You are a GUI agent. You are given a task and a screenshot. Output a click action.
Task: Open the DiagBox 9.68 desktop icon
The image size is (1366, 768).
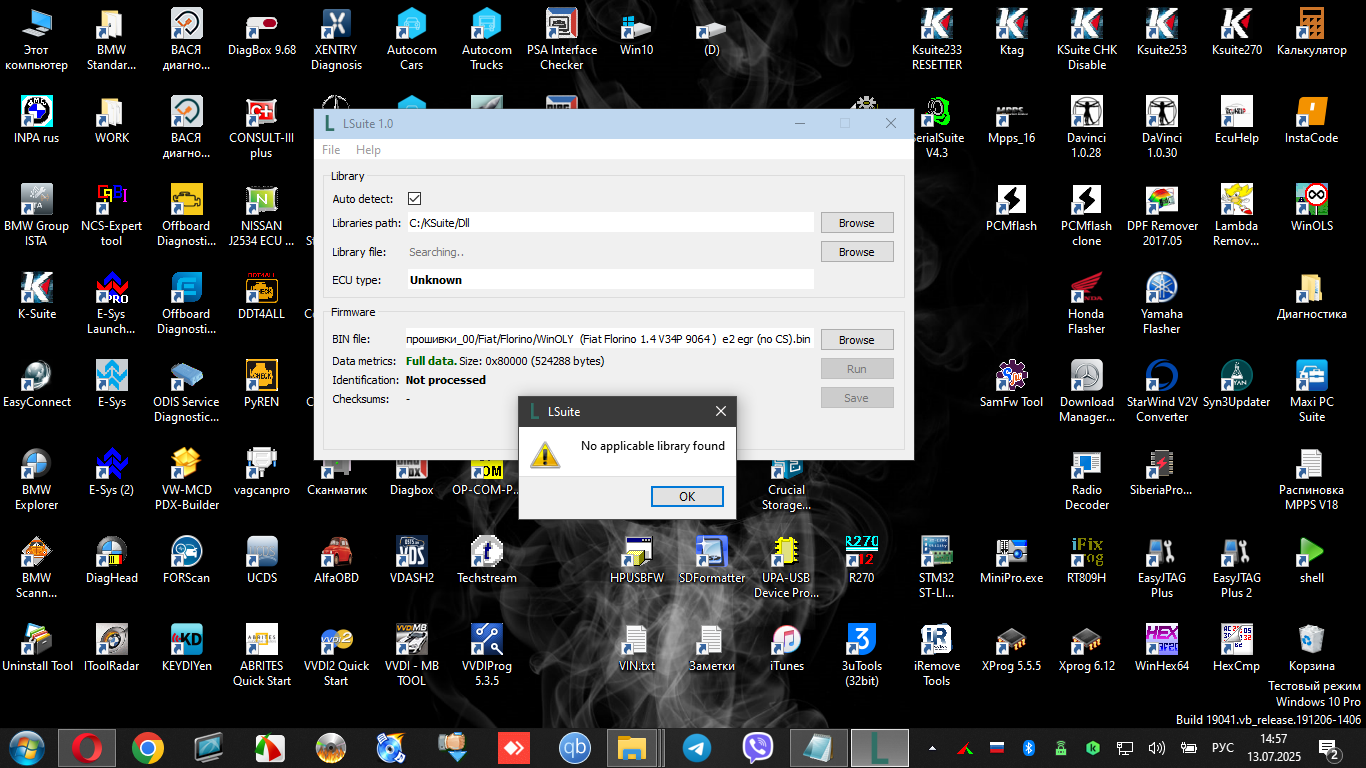point(262,33)
